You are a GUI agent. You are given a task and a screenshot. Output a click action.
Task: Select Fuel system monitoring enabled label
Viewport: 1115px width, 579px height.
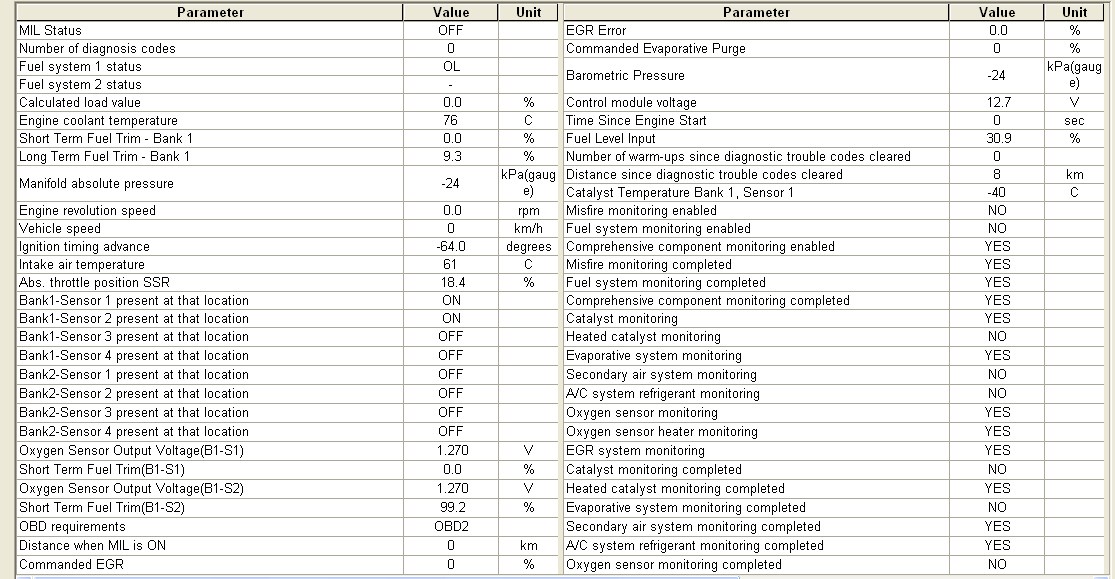coord(658,229)
